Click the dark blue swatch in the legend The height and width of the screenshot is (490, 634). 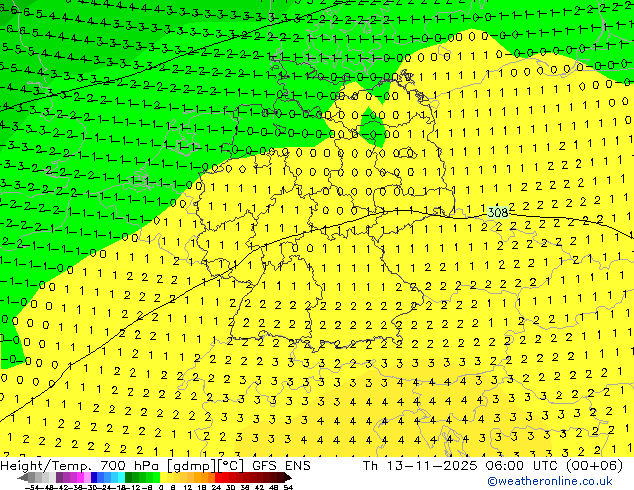coord(94,477)
